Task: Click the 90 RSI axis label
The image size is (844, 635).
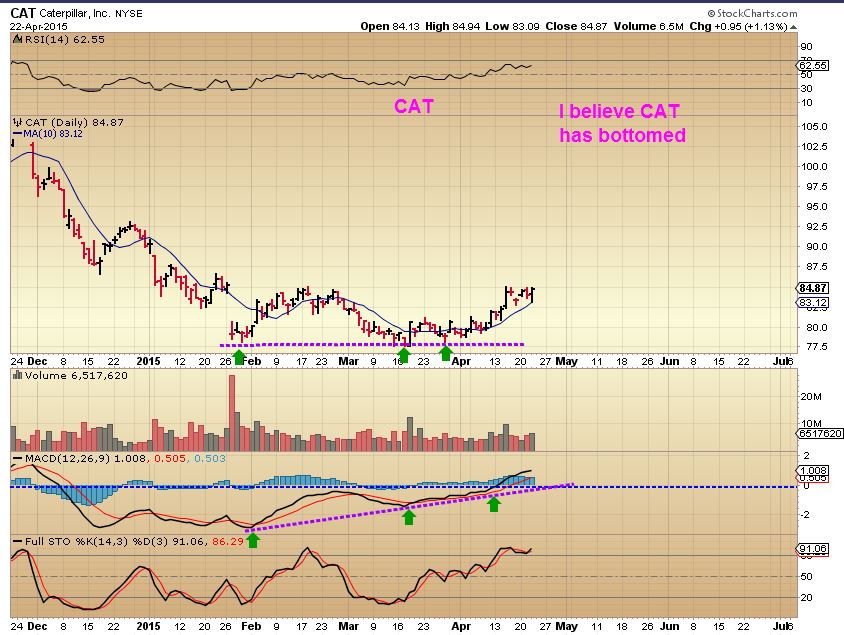Action: click(806, 46)
